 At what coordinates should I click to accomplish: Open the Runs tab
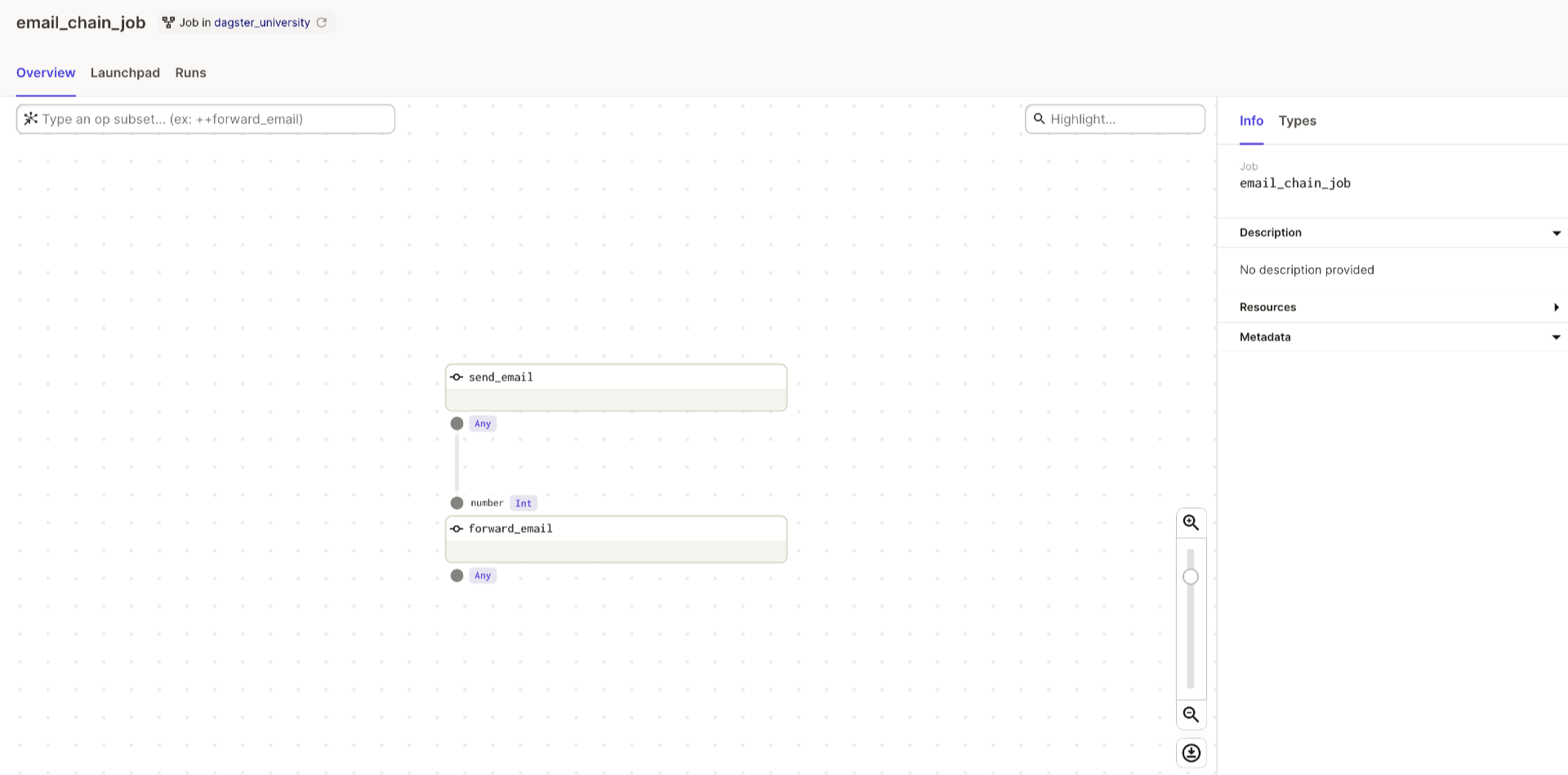click(190, 73)
